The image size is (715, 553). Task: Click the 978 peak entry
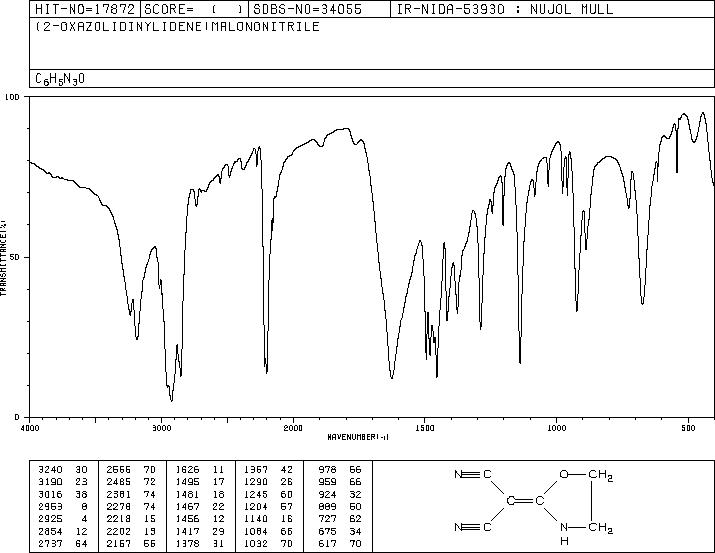[x=340, y=469]
